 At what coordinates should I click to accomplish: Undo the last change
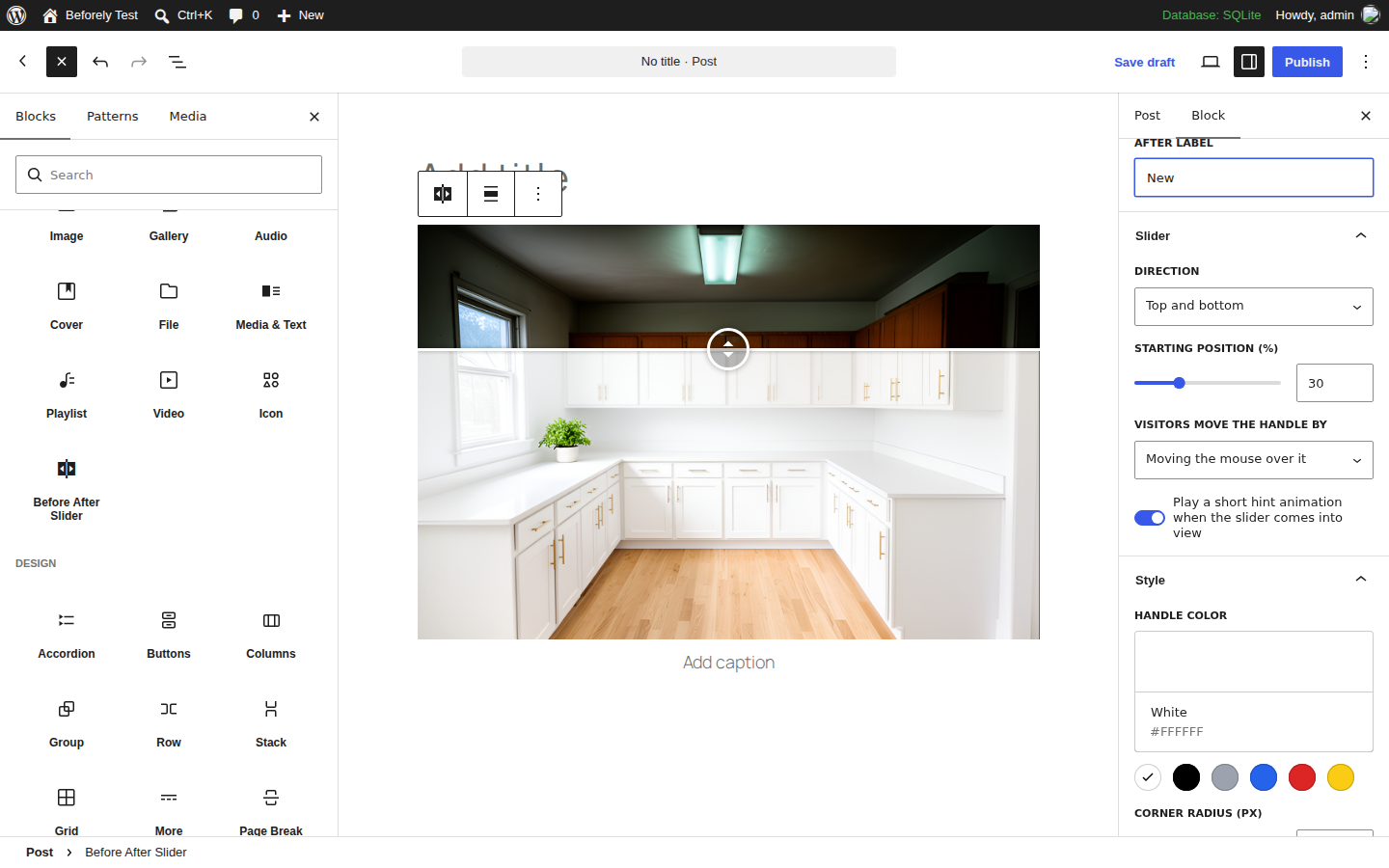(100, 62)
